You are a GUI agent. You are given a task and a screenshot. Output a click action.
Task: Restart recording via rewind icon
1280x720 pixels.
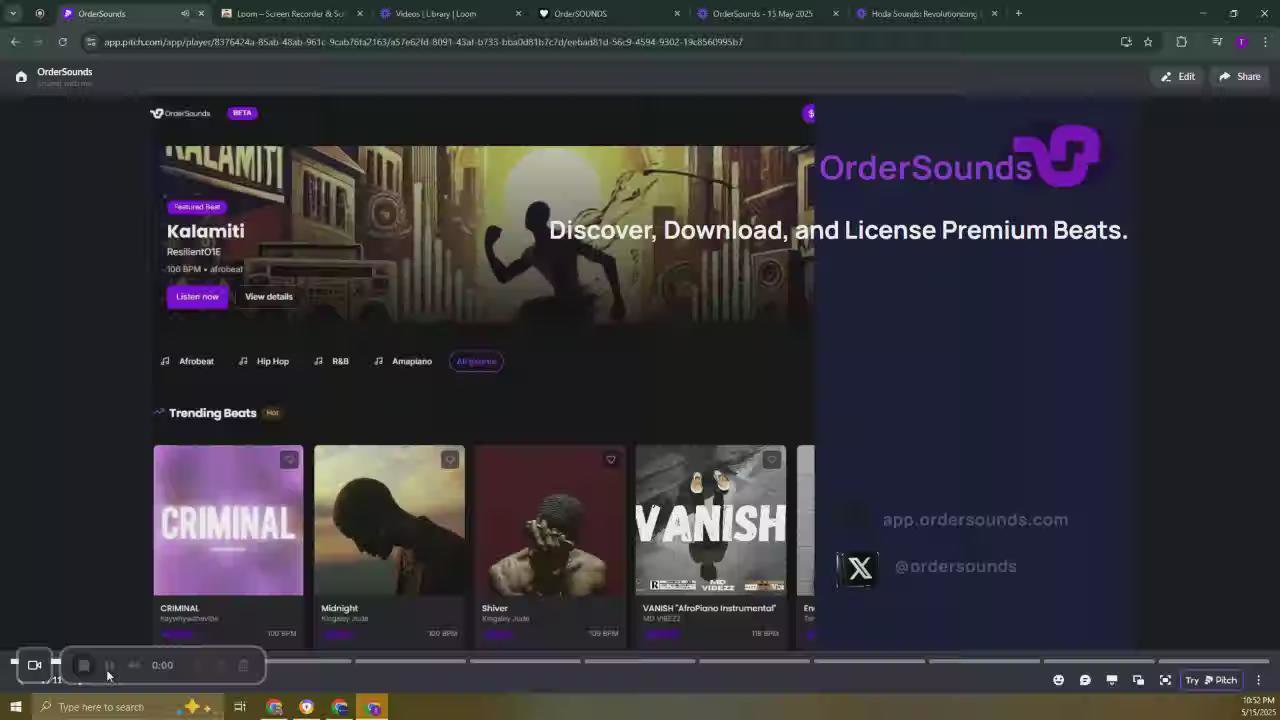tap(134, 665)
